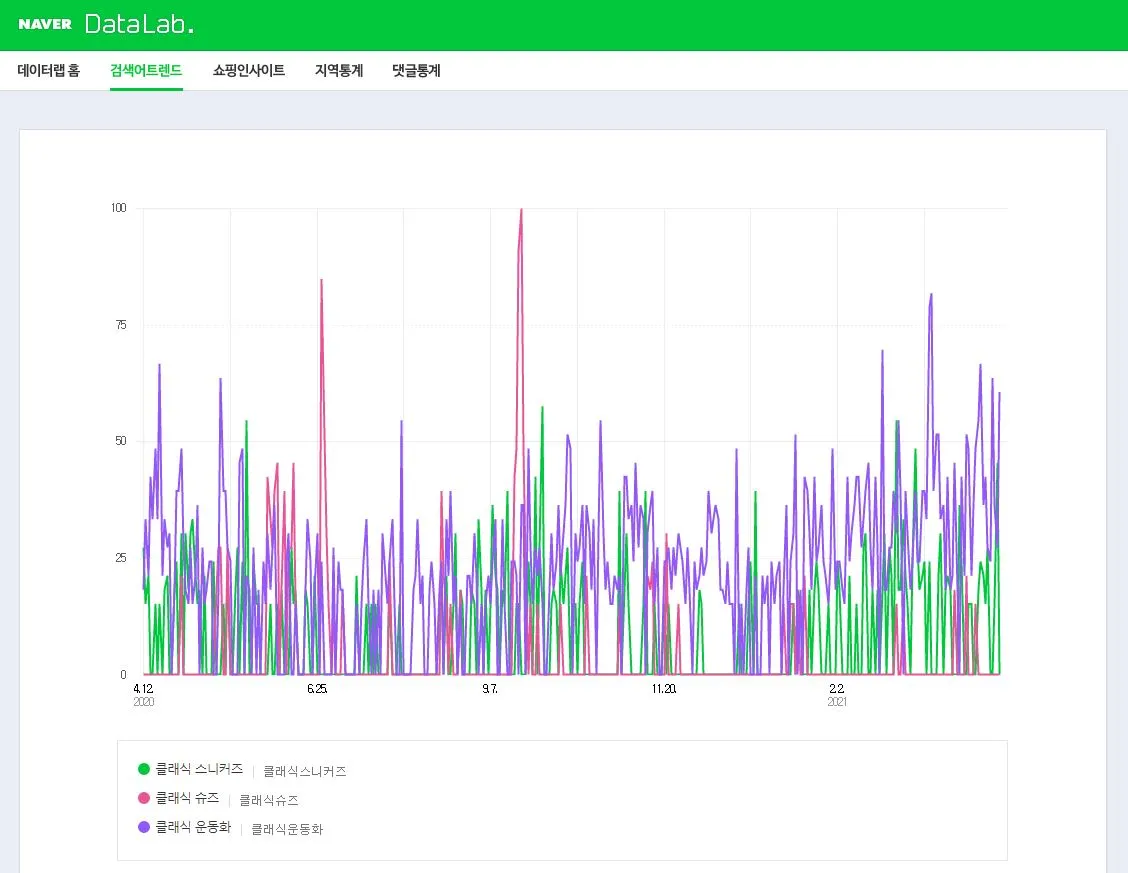Click the pink peak at value 100
The height and width of the screenshot is (873, 1128).
click(521, 210)
